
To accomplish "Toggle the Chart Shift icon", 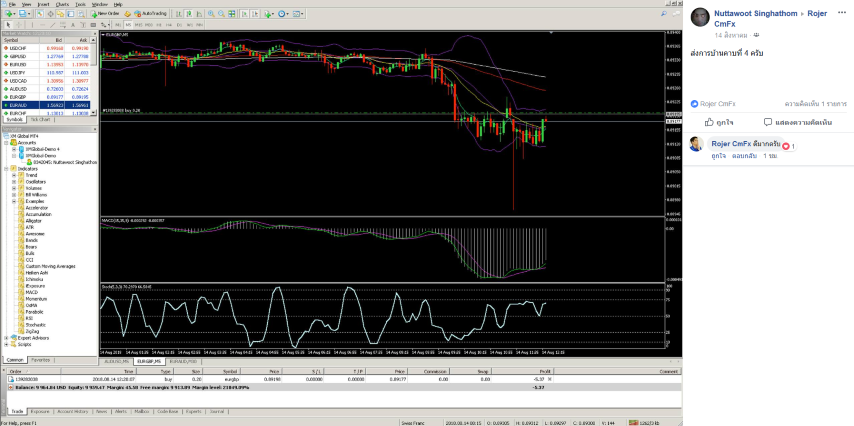I will coord(255,14).
